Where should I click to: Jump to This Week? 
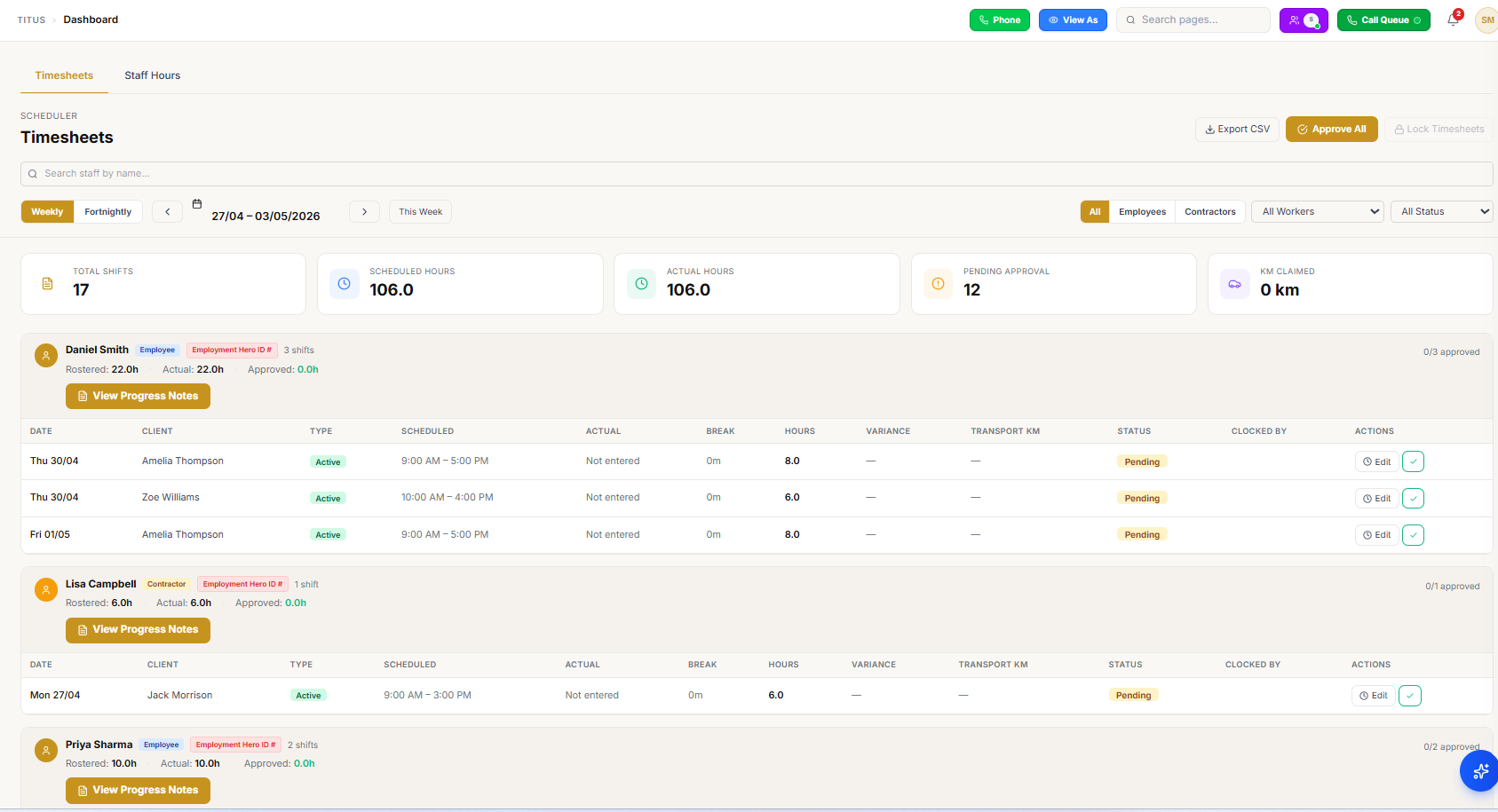(420, 212)
